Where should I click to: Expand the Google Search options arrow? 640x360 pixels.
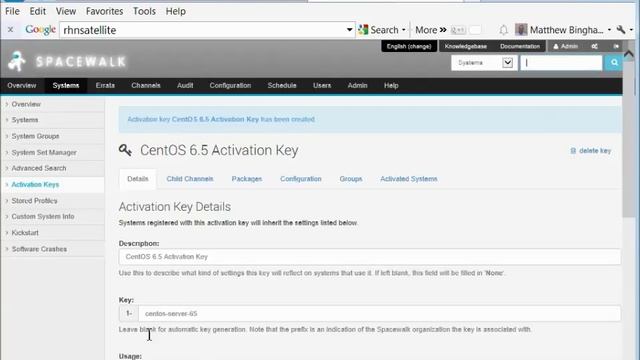[x=404, y=30]
